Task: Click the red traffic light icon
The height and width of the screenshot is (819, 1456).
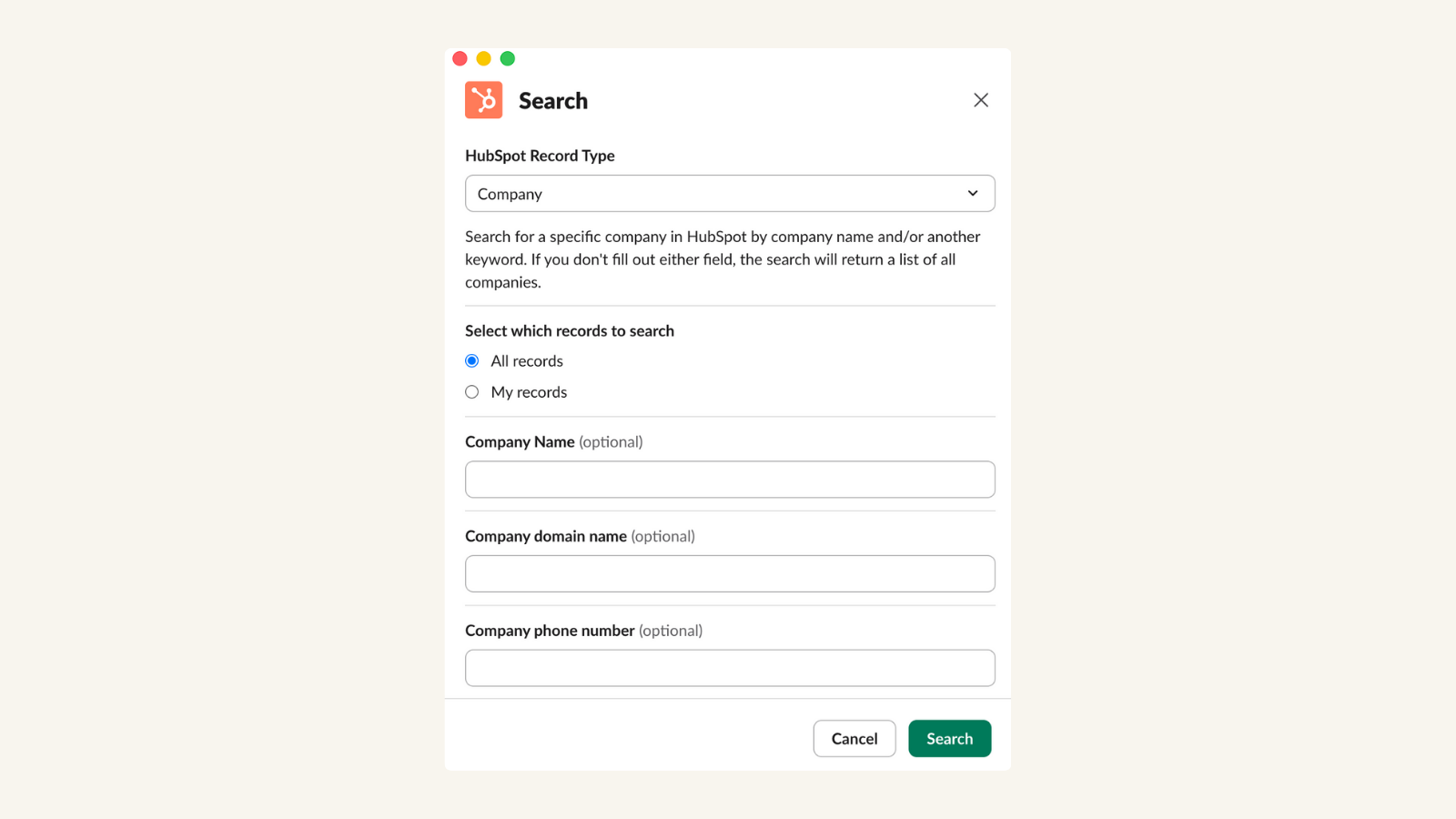Action: click(460, 57)
